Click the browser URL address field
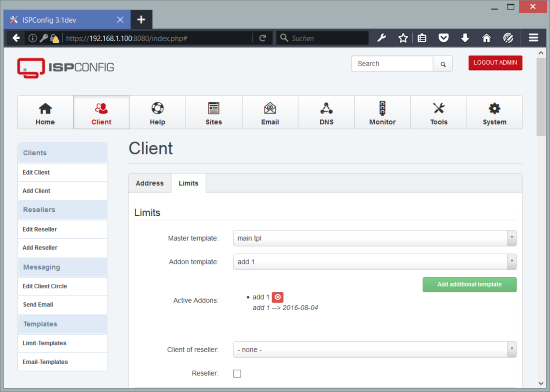Image resolution: width=550 pixels, height=392 pixels. (158, 38)
